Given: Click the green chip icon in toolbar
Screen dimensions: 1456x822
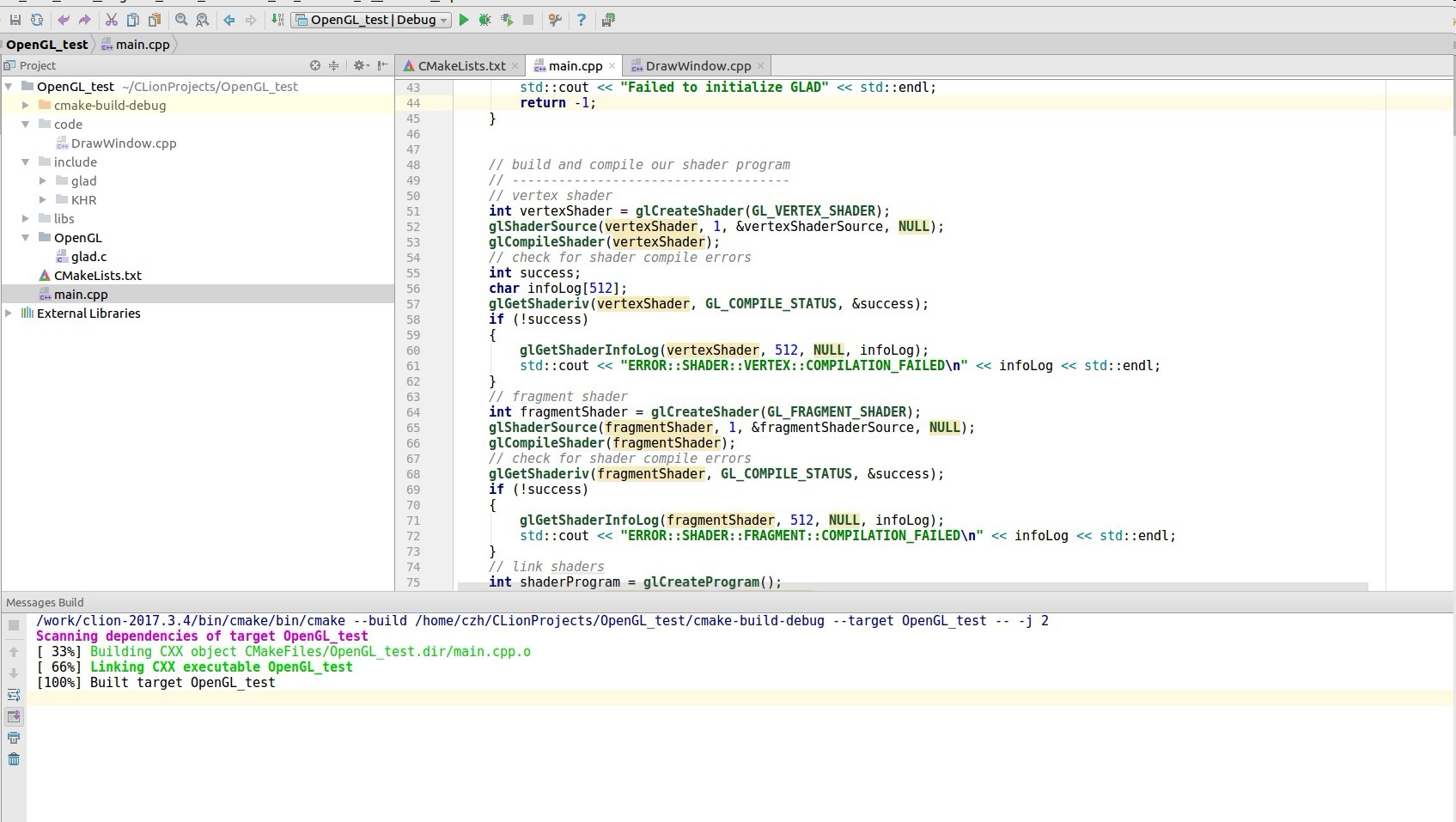Looking at the screenshot, I should pos(608,20).
